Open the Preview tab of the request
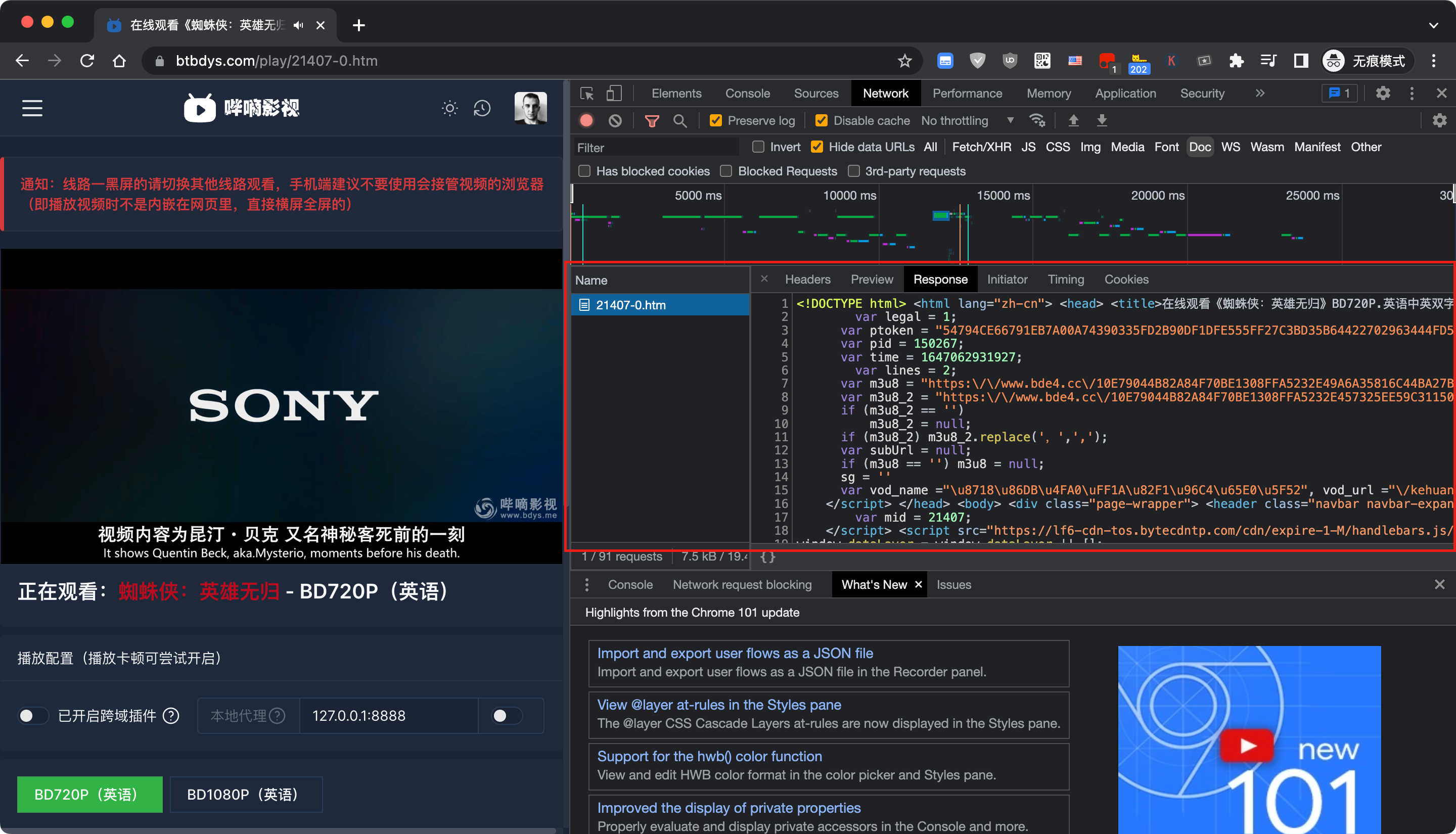 point(872,280)
